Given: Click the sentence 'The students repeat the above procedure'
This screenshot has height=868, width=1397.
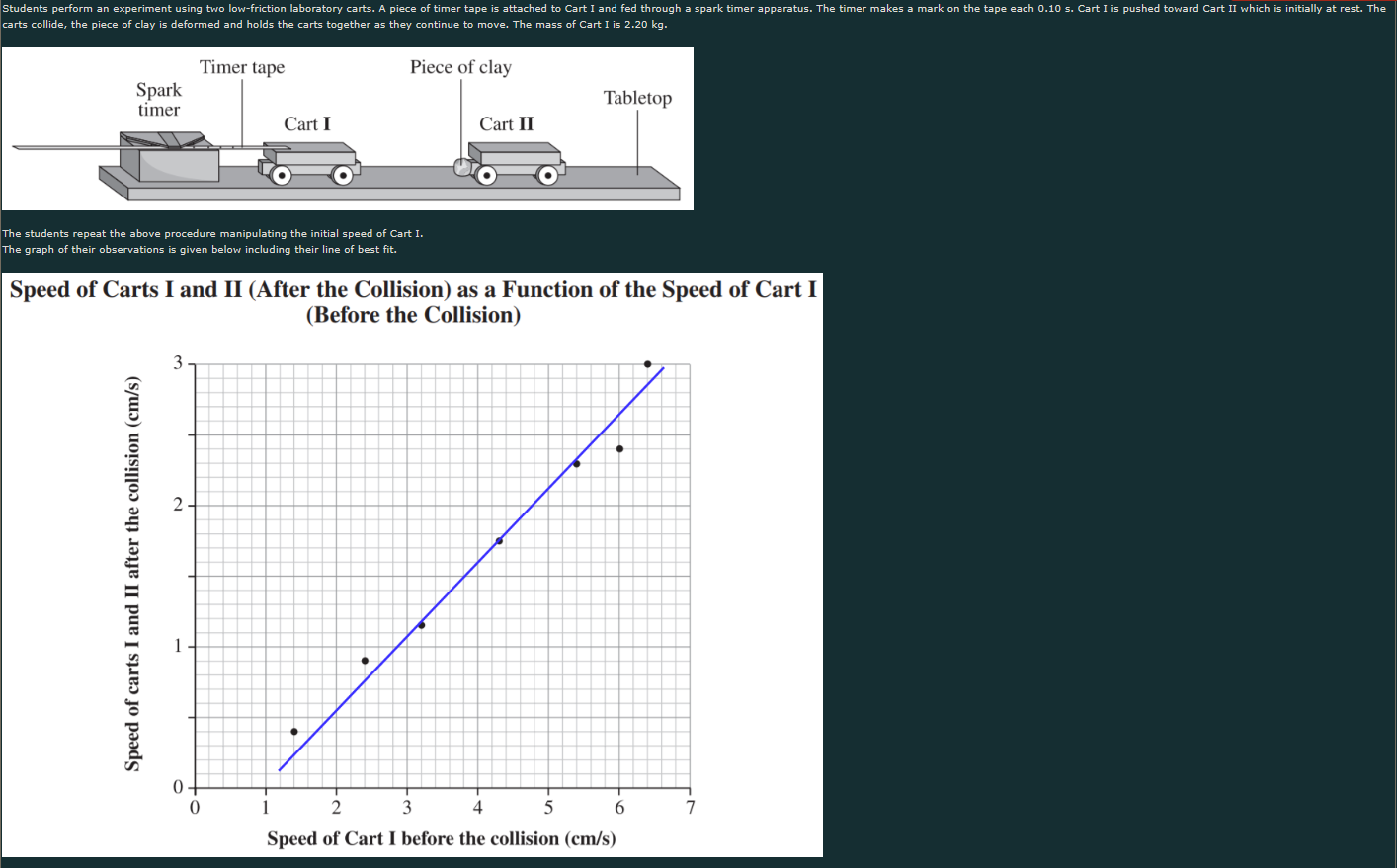Looking at the screenshot, I should [x=212, y=234].
